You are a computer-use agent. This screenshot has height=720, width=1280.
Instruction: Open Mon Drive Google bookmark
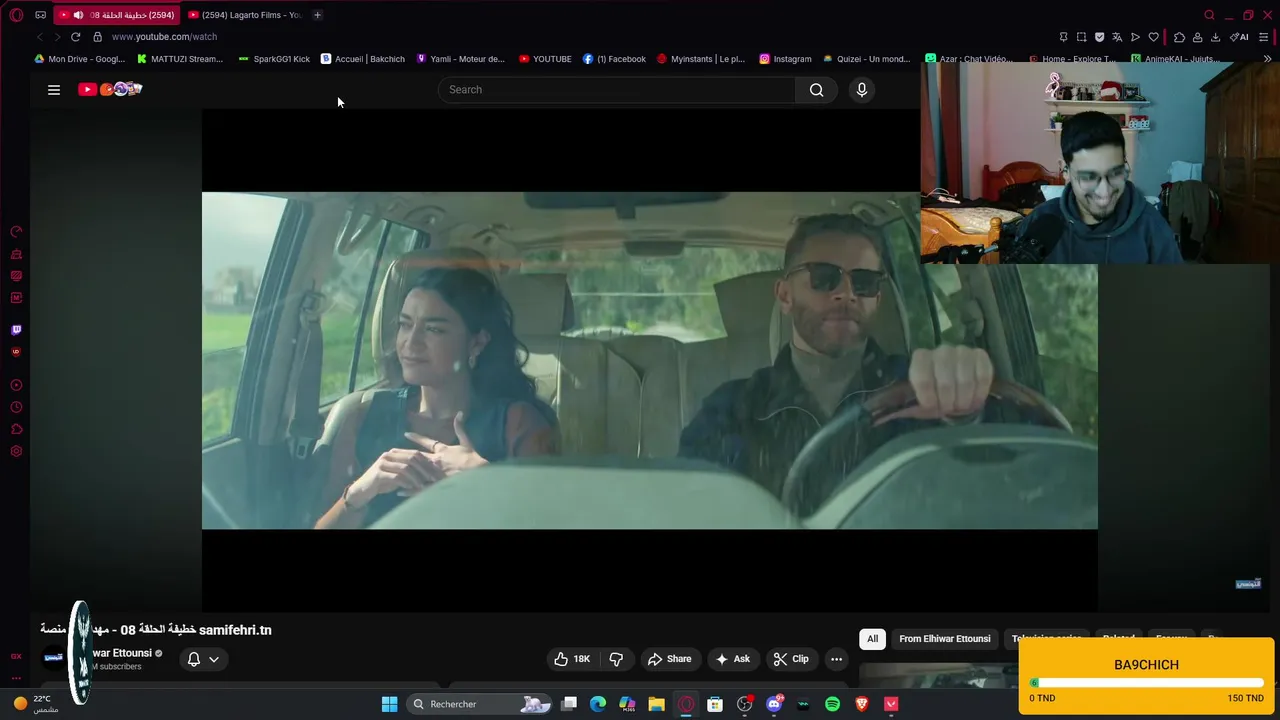tap(80, 59)
